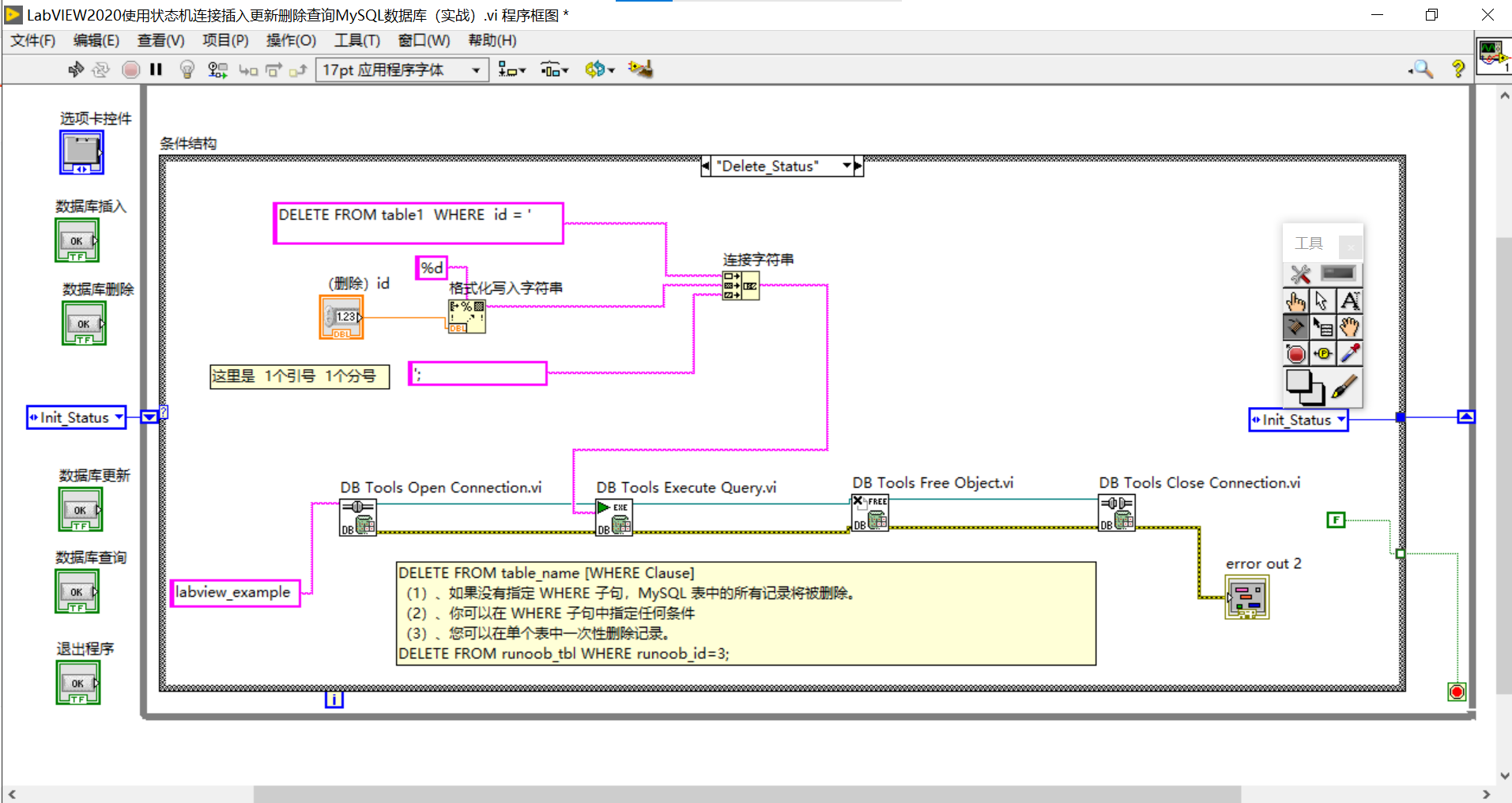Select the Probe Data tool
The height and width of the screenshot is (803, 1512).
(1322, 353)
